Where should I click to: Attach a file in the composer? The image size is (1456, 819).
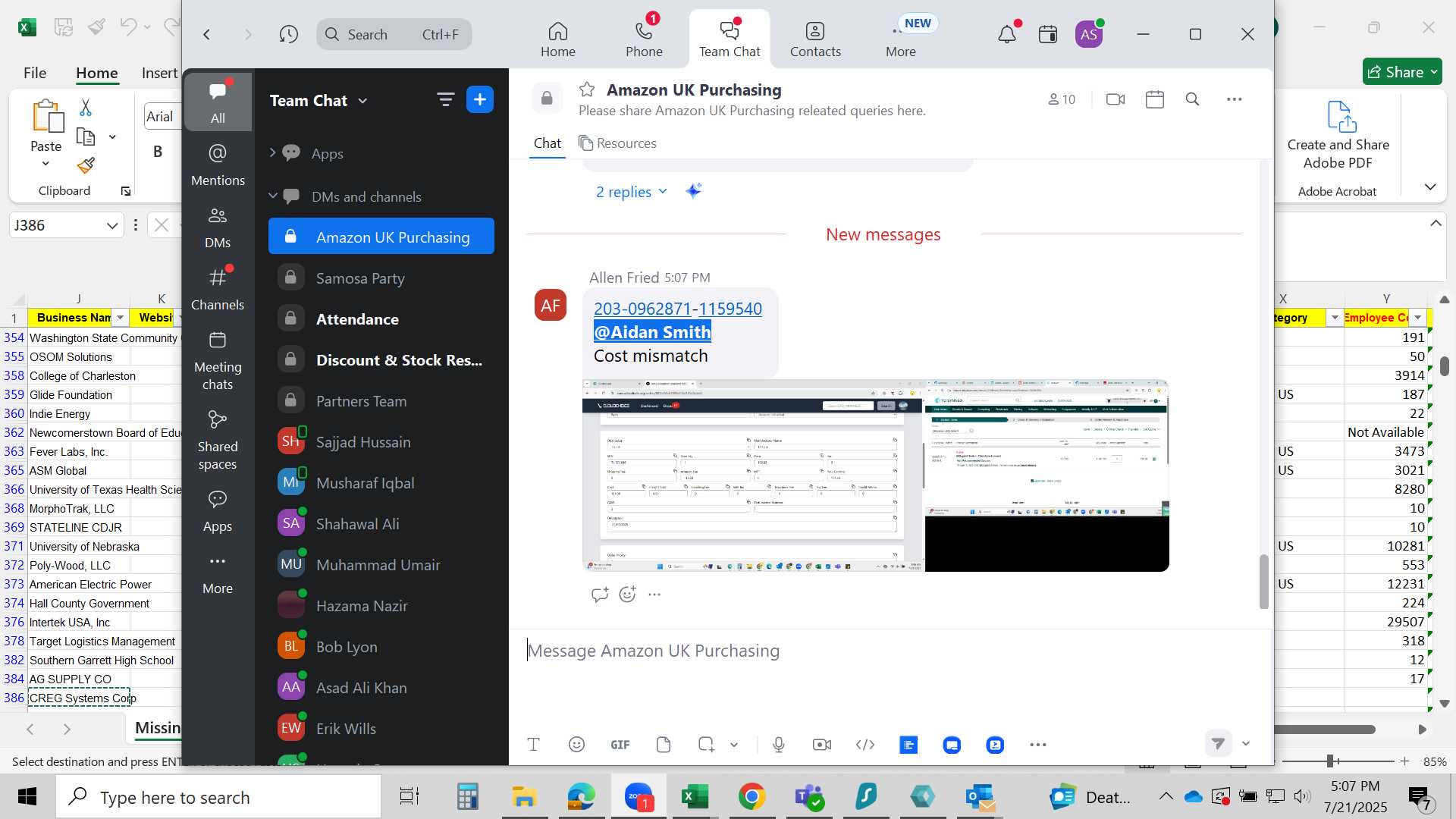[x=664, y=745]
